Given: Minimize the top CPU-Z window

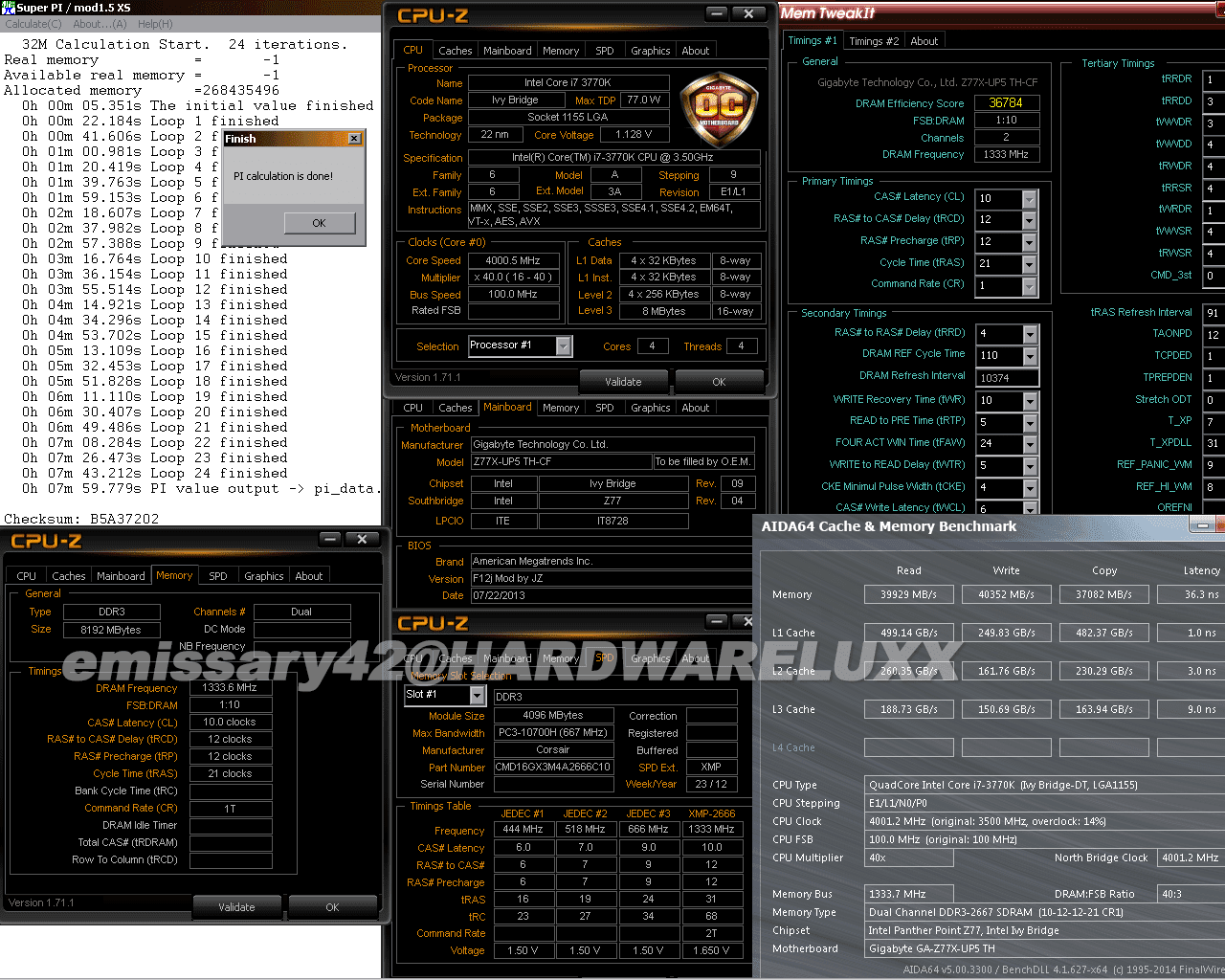Looking at the screenshot, I should click(x=717, y=14).
